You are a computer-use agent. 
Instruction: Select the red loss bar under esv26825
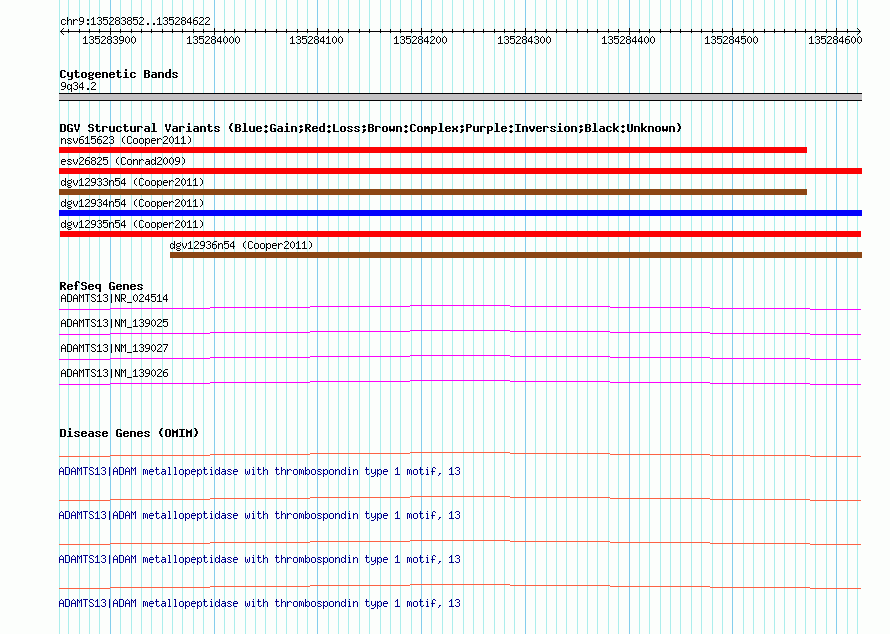[x=460, y=171]
